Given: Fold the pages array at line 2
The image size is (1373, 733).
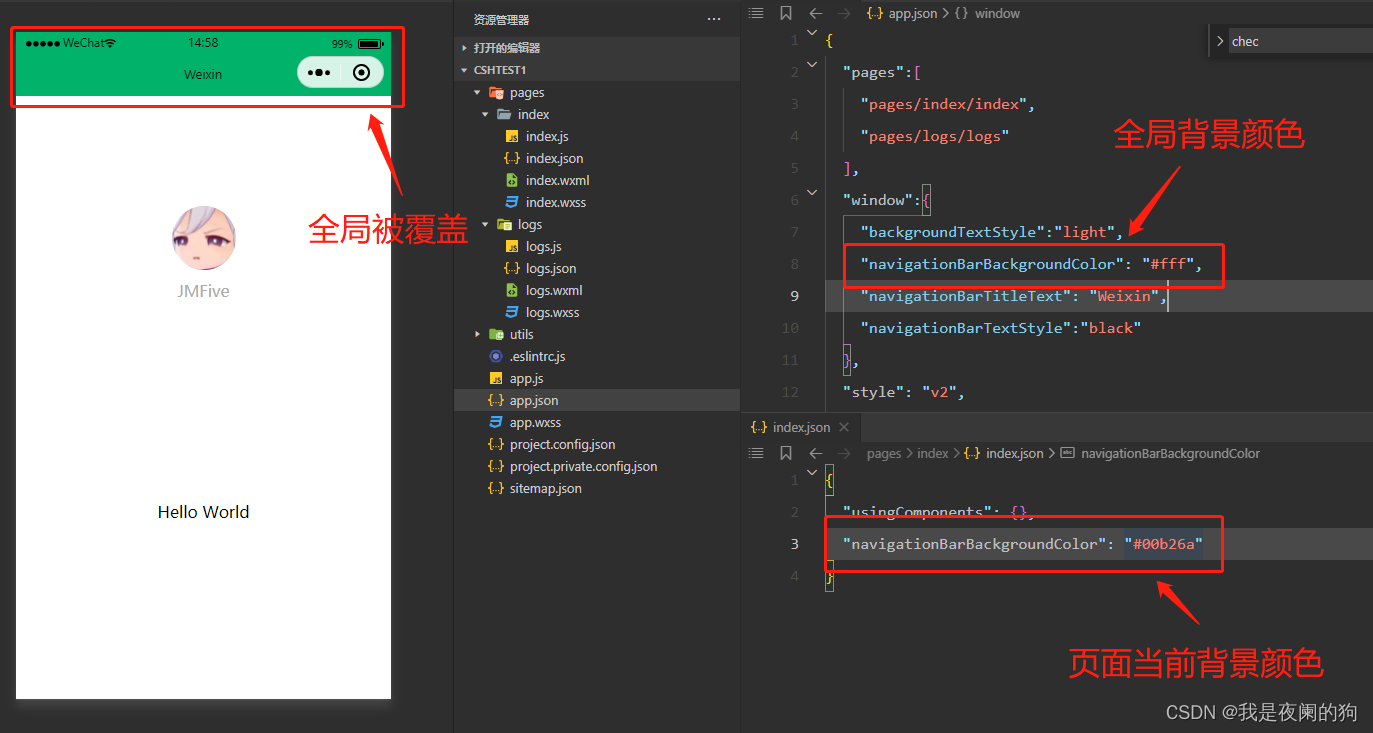Looking at the screenshot, I should point(812,65).
